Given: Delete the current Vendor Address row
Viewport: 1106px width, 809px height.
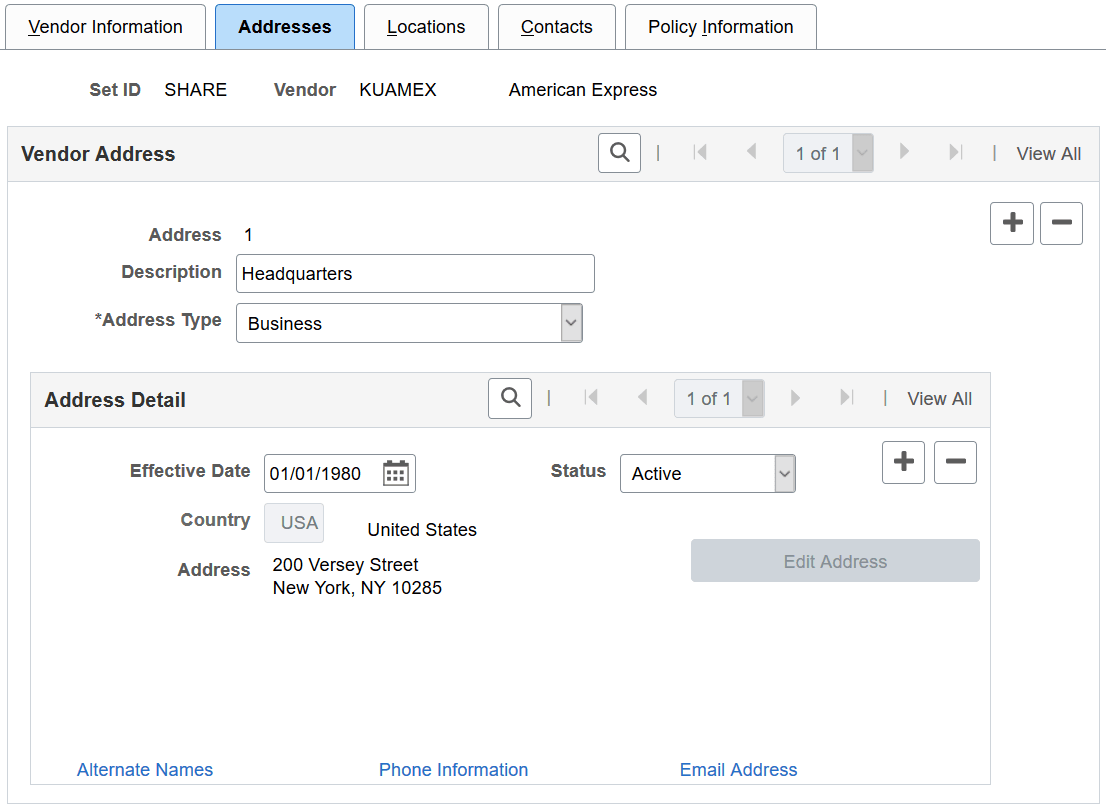Looking at the screenshot, I should tap(1061, 223).
